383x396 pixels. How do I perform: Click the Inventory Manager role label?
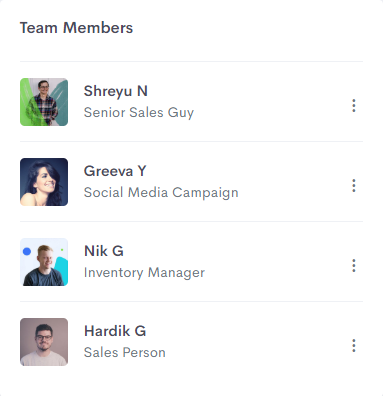pyautogui.click(x=144, y=273)
